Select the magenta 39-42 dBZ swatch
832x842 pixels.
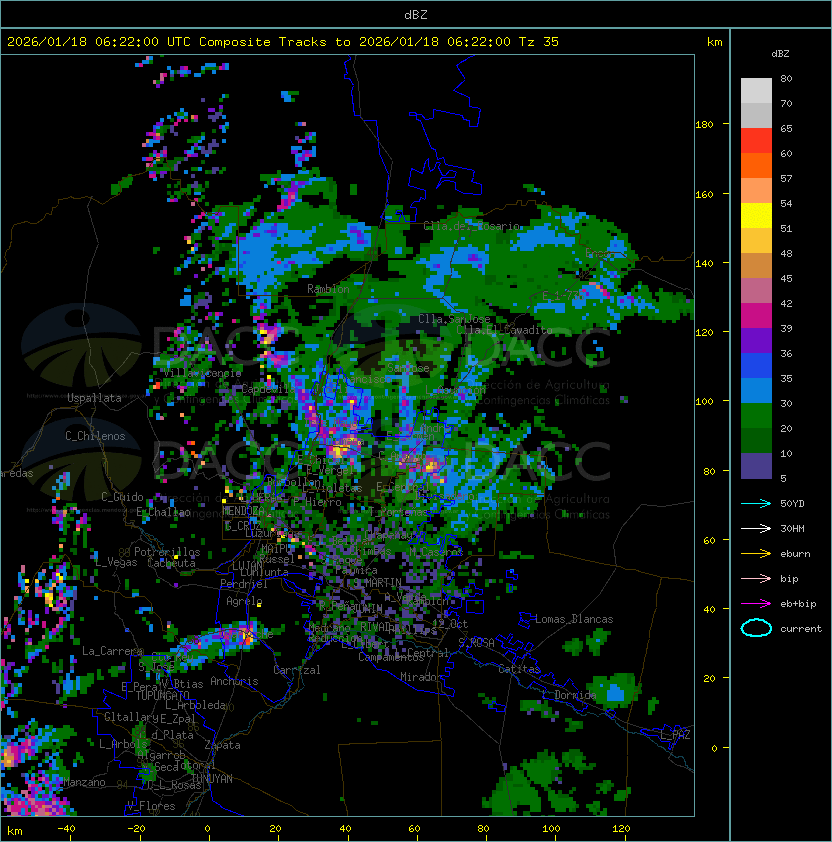tap(756, 316)
